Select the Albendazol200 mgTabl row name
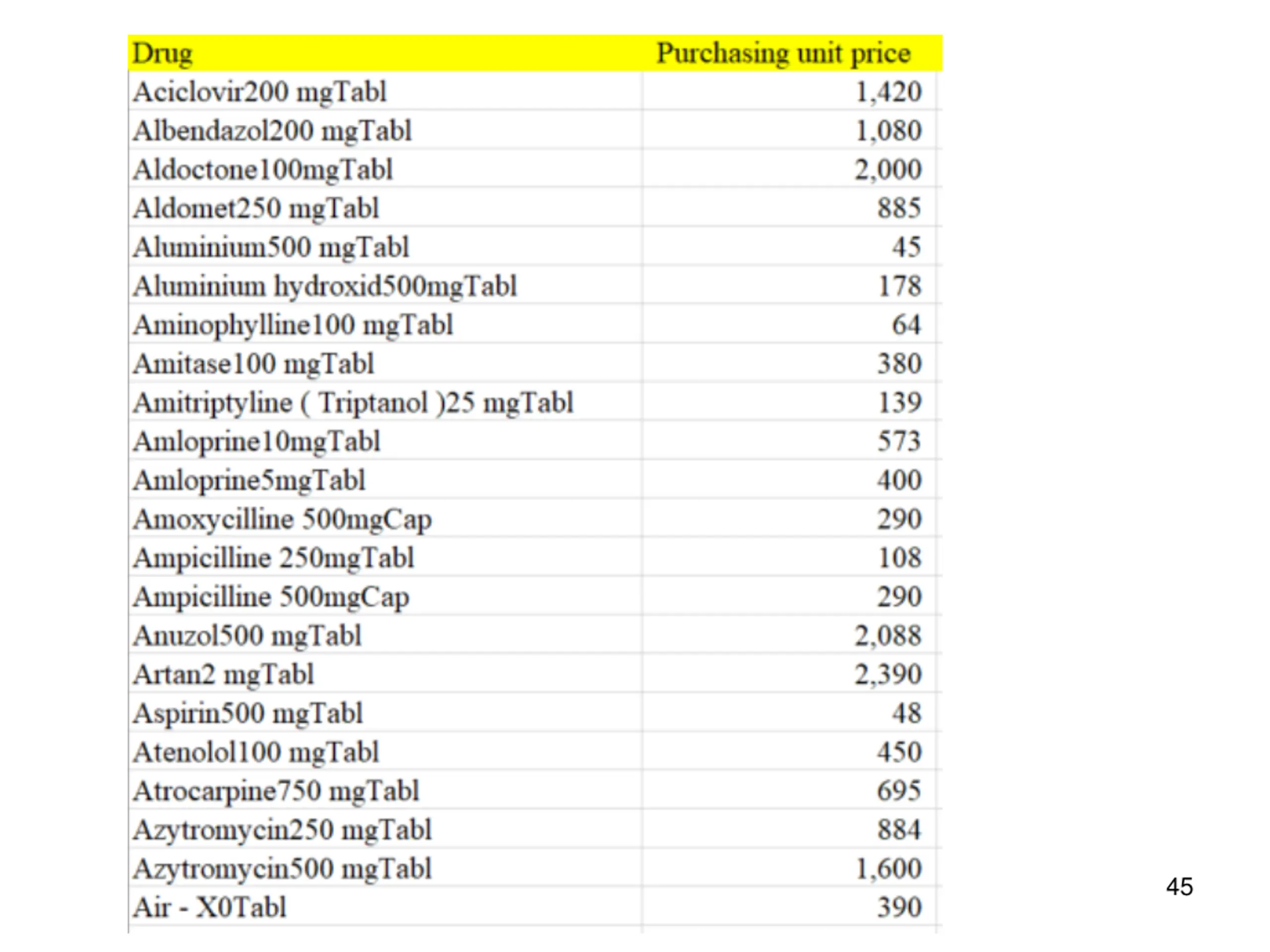The height and width of the screenshot is (952, 1270). tap(273, 131)
